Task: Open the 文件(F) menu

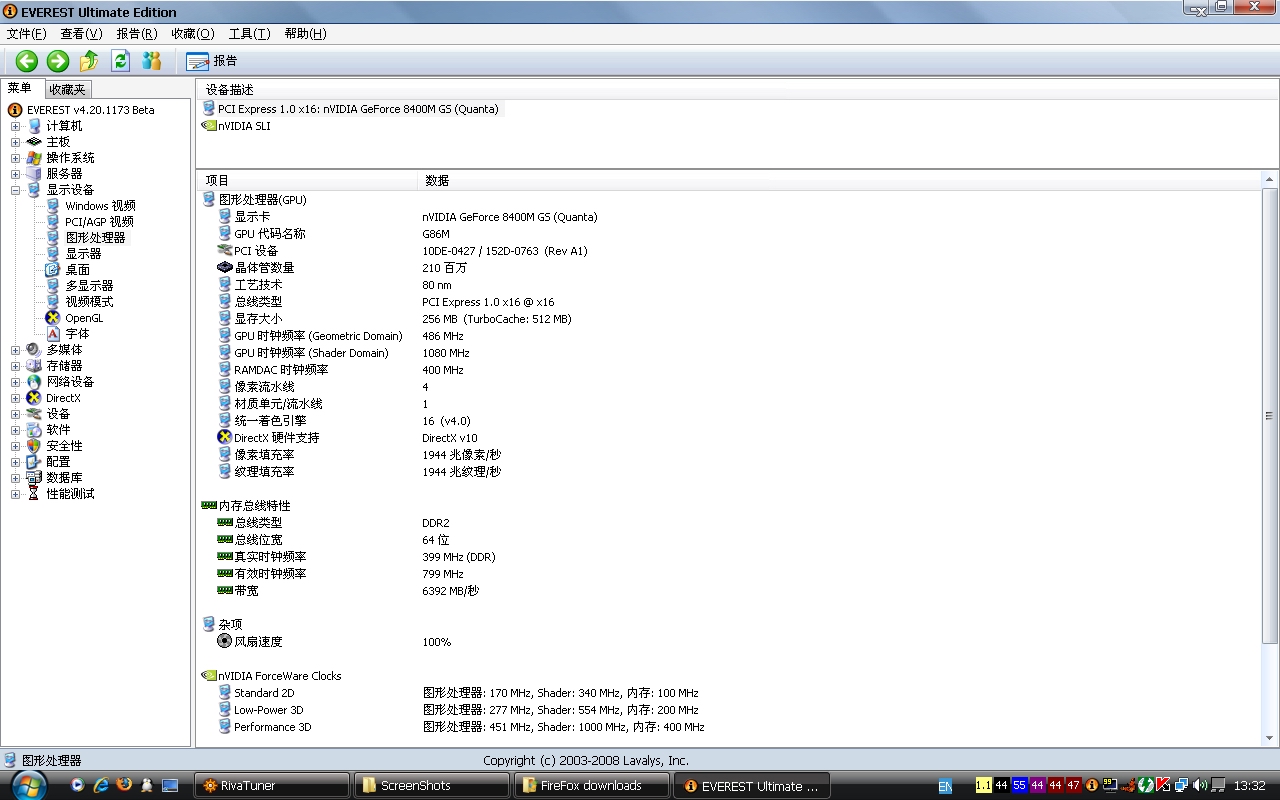Action: pos(26,33)
